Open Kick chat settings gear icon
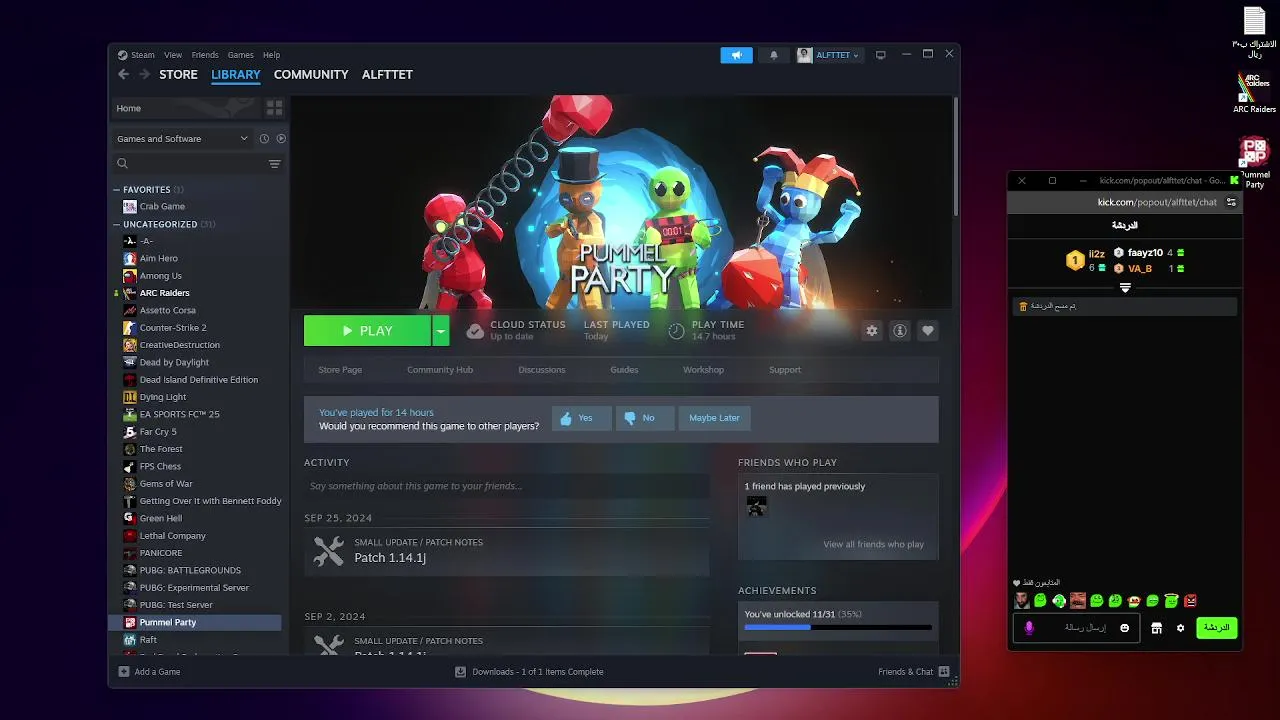1280x720 pixels. pos(1180,628)
